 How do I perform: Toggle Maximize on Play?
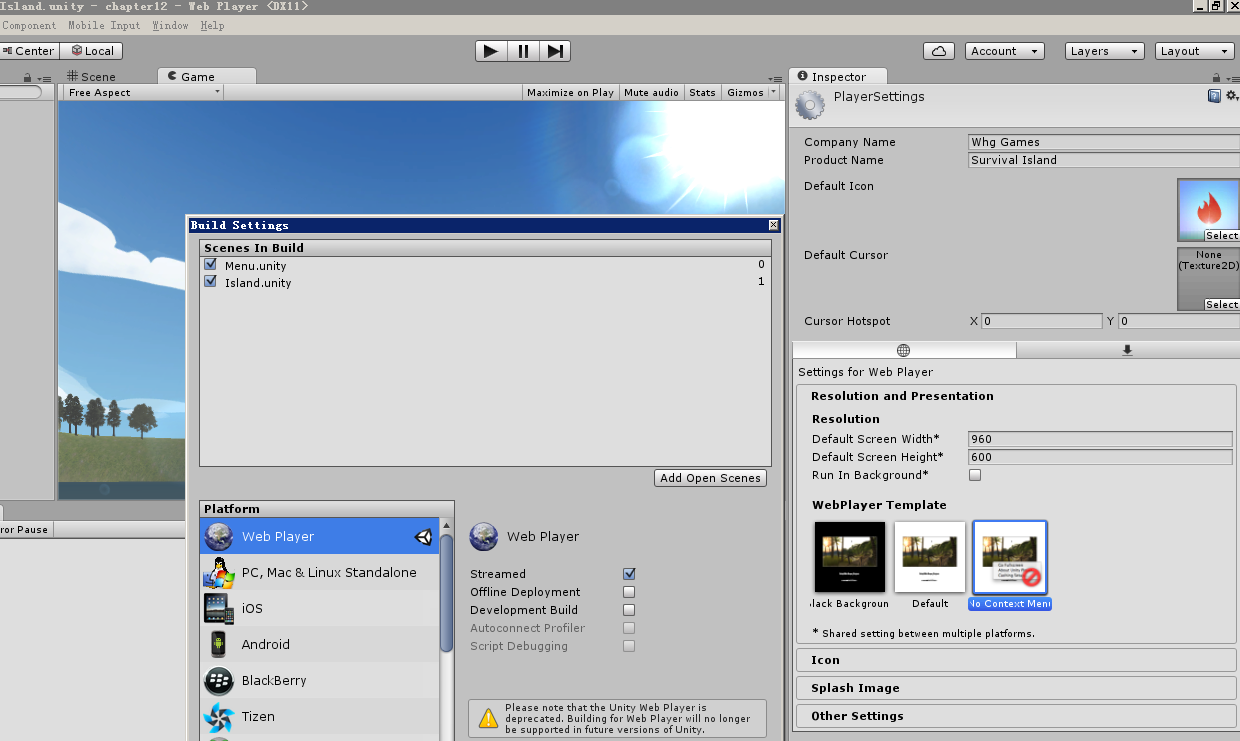[570, 92]
